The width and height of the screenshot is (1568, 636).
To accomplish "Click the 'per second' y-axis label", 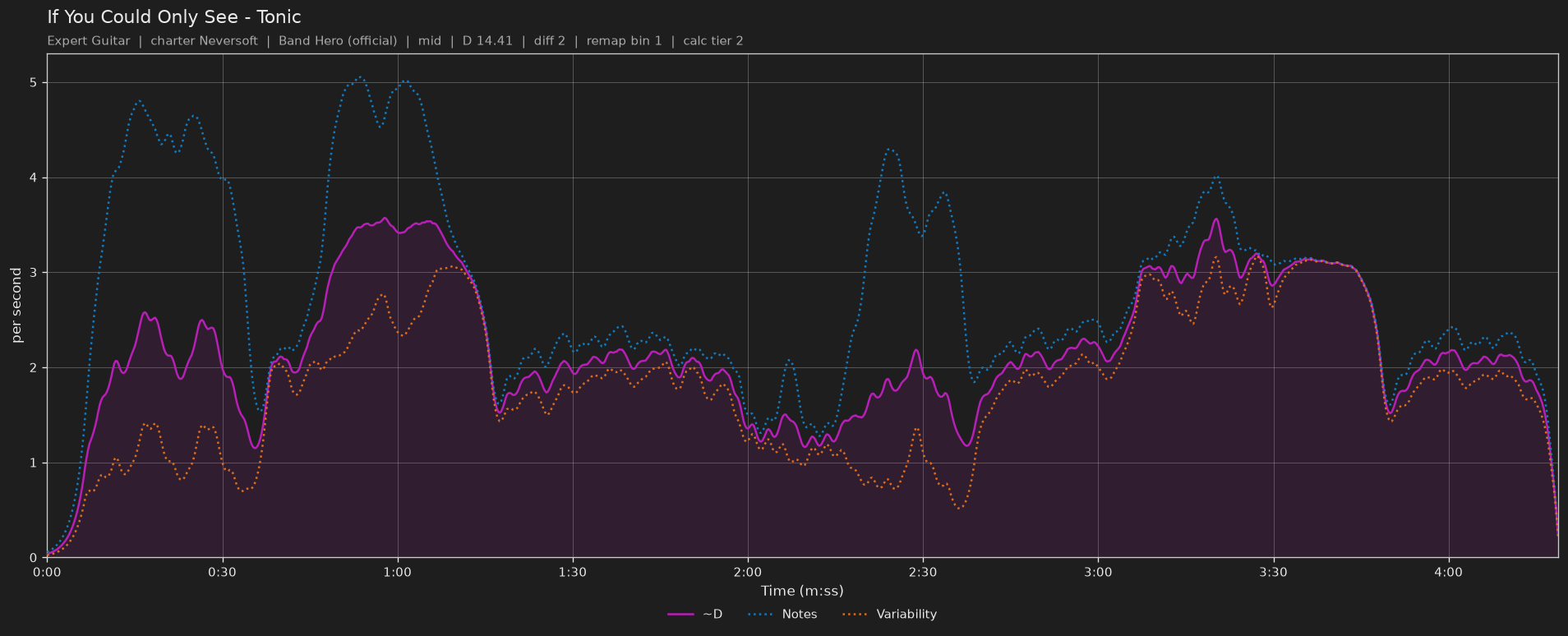I will coord(16,306).
